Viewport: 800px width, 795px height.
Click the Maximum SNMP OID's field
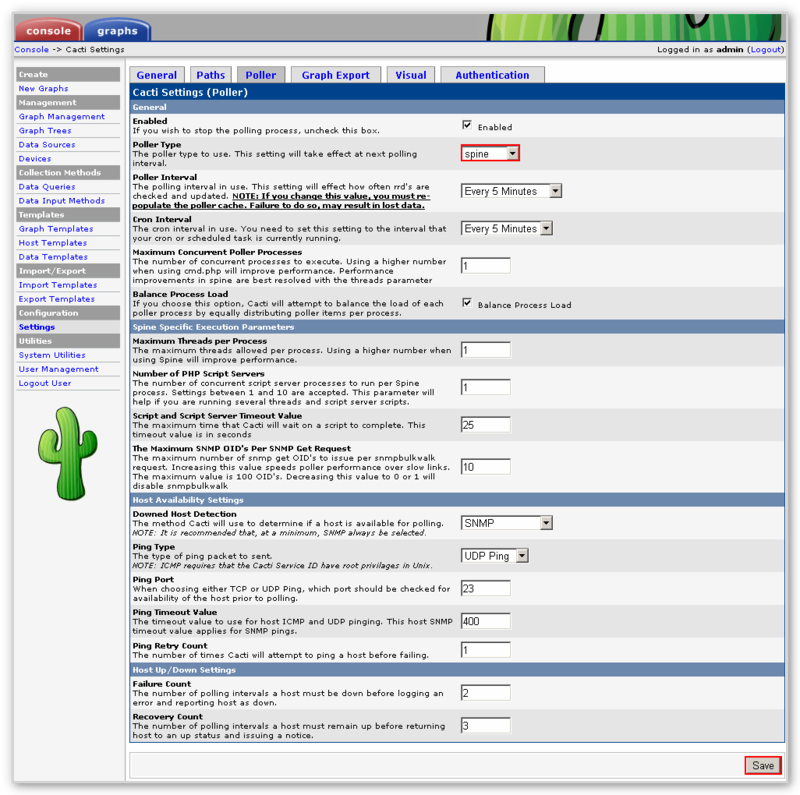click(x=486, y=467)
